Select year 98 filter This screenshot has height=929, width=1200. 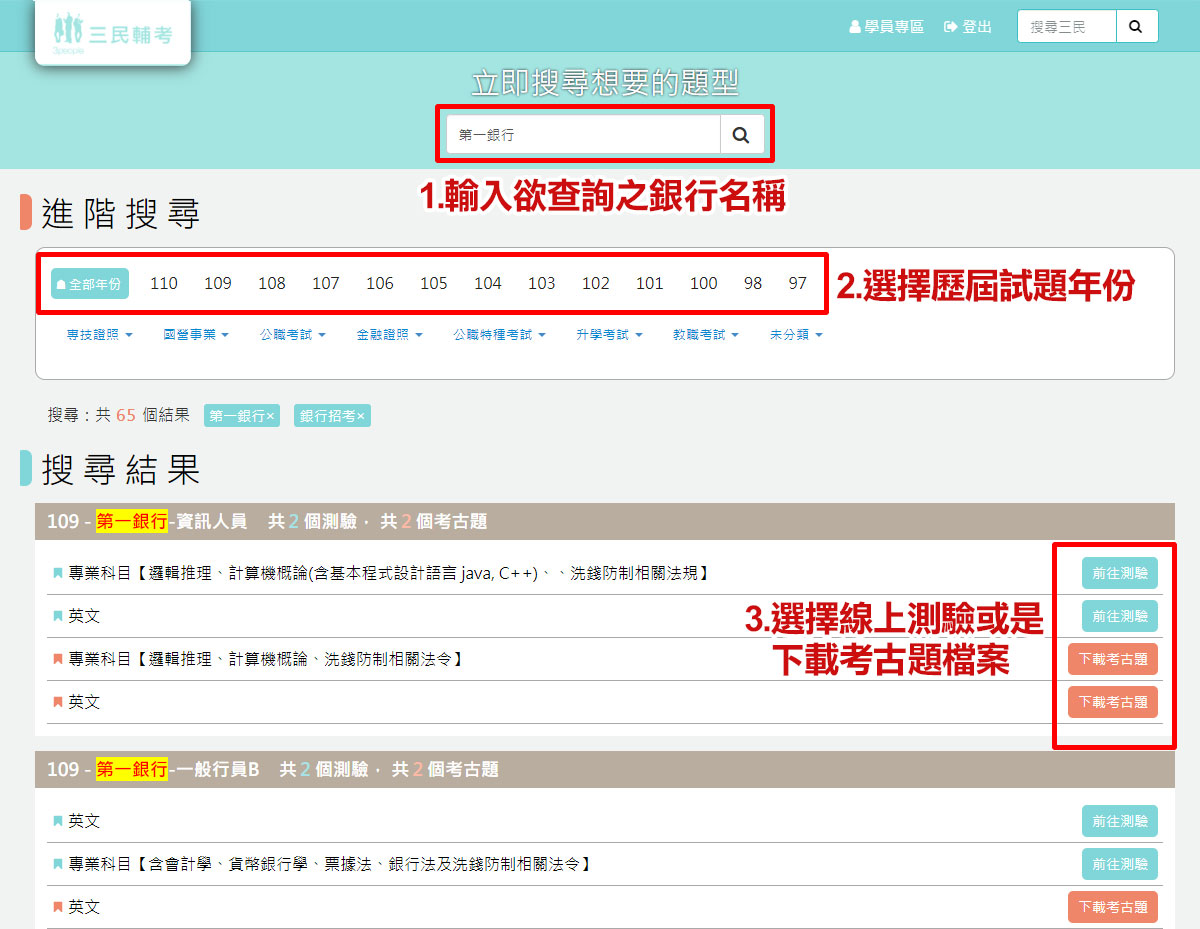click(753, 284)
